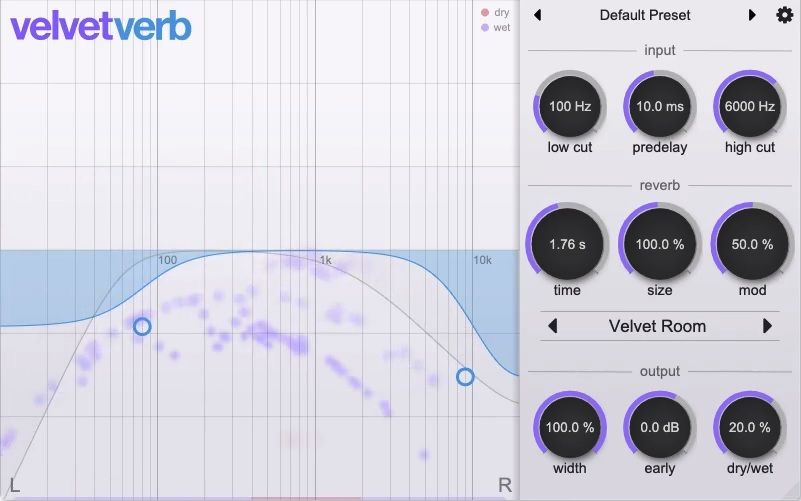Screen dimensions: 801x501
Task: Click the 'R' stereo marker on graph
Action: click(505, 485)
